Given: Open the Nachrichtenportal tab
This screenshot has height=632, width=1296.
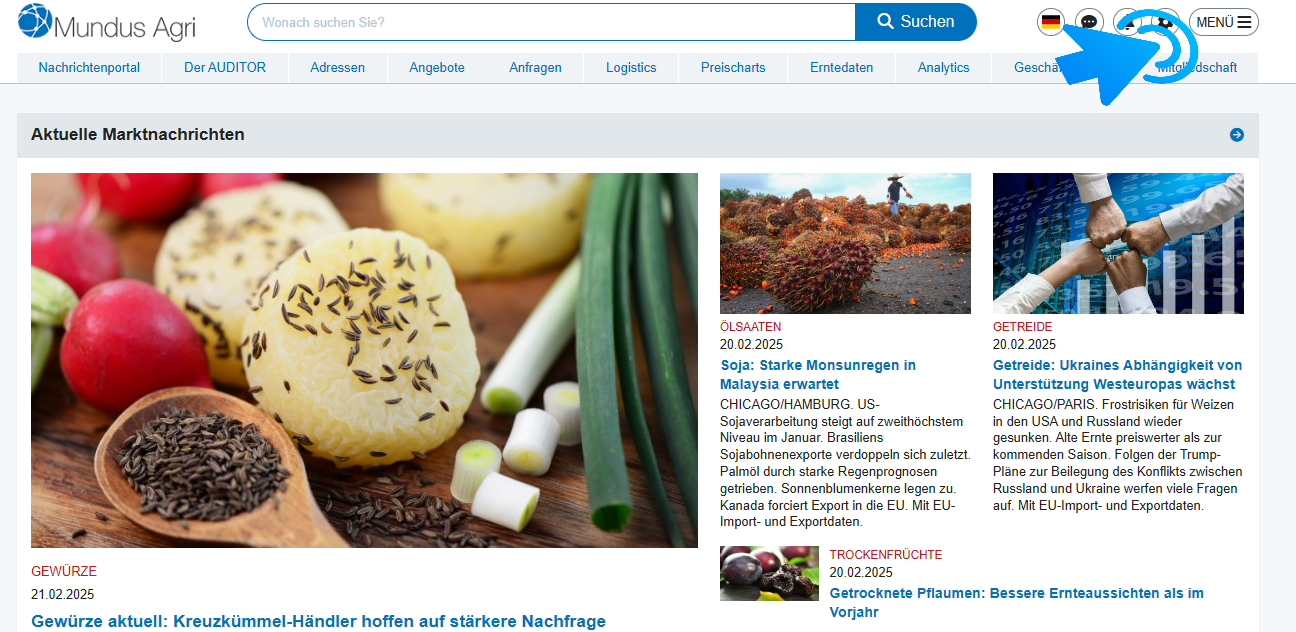Looking at the screenshot, I should (89, 68).
